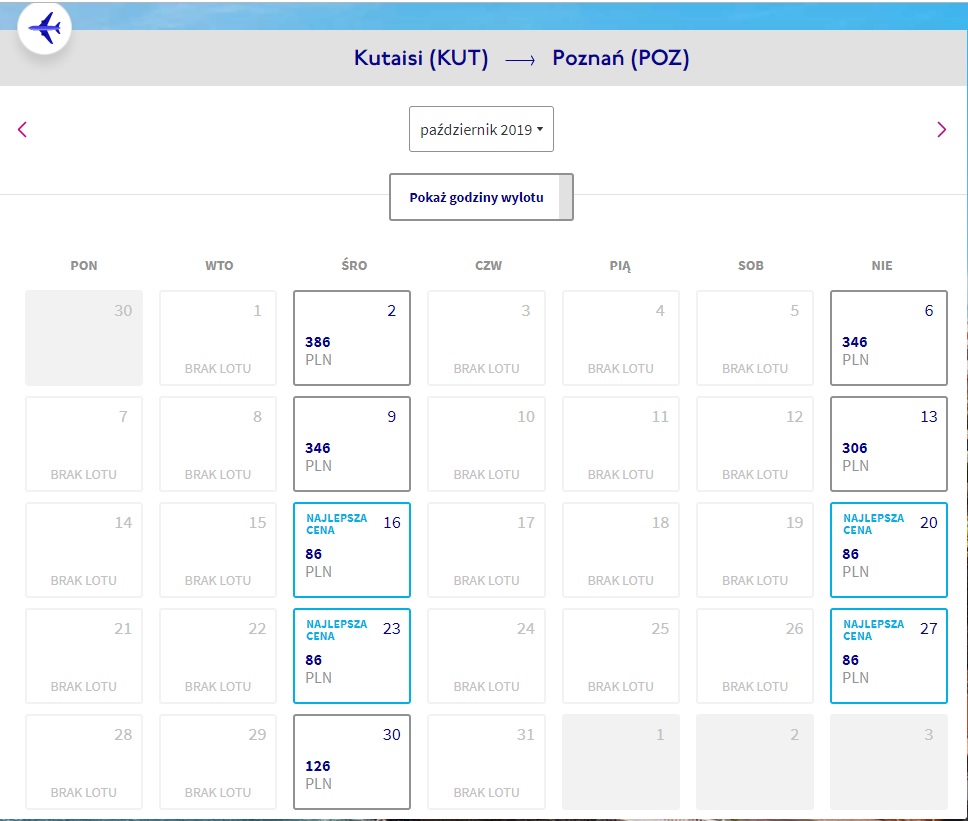Open the październik 2019 month dropdown
Viewport: 968px width, 821px height.
point(481,129)
